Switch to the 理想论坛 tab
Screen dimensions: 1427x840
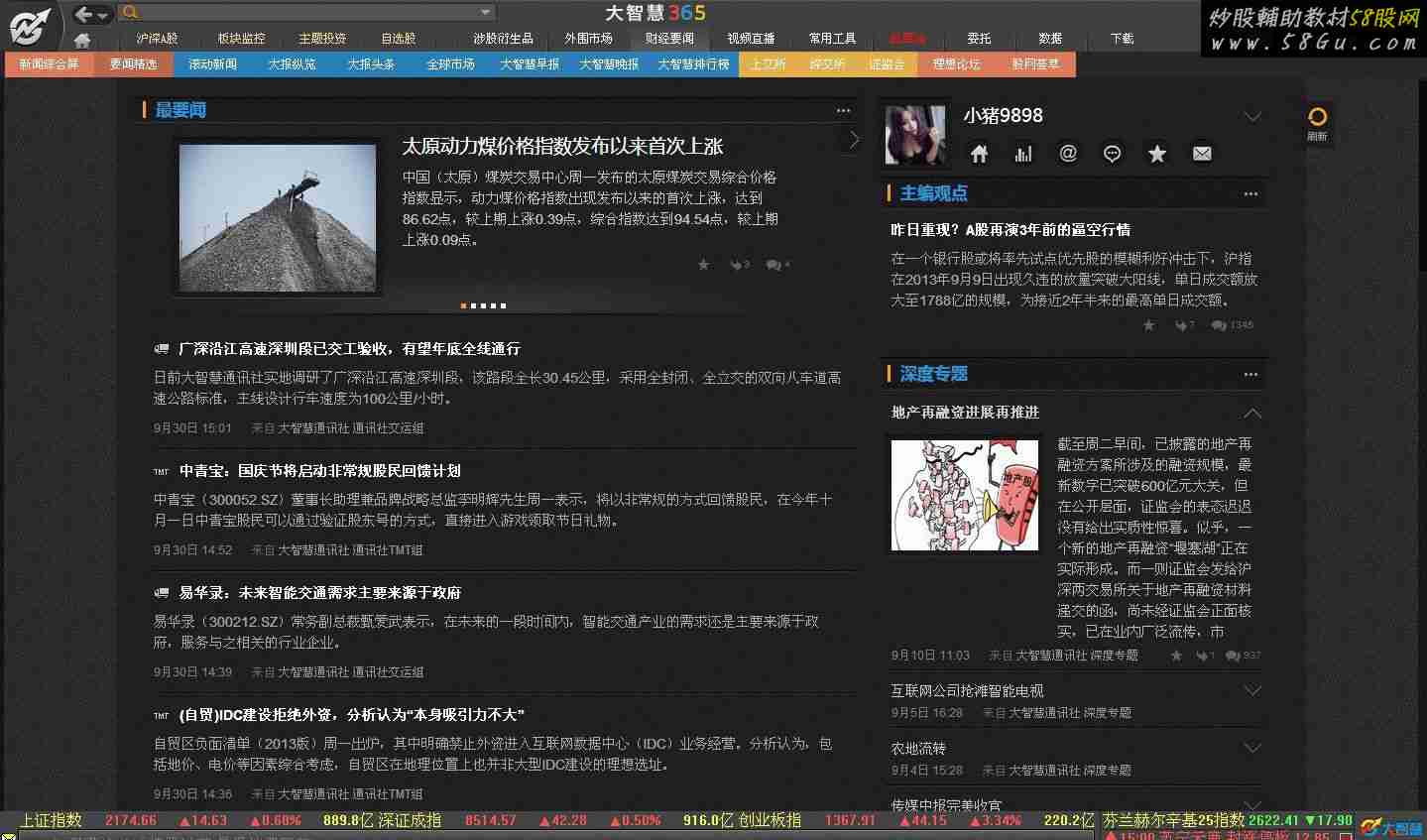[x=956, y=64]
